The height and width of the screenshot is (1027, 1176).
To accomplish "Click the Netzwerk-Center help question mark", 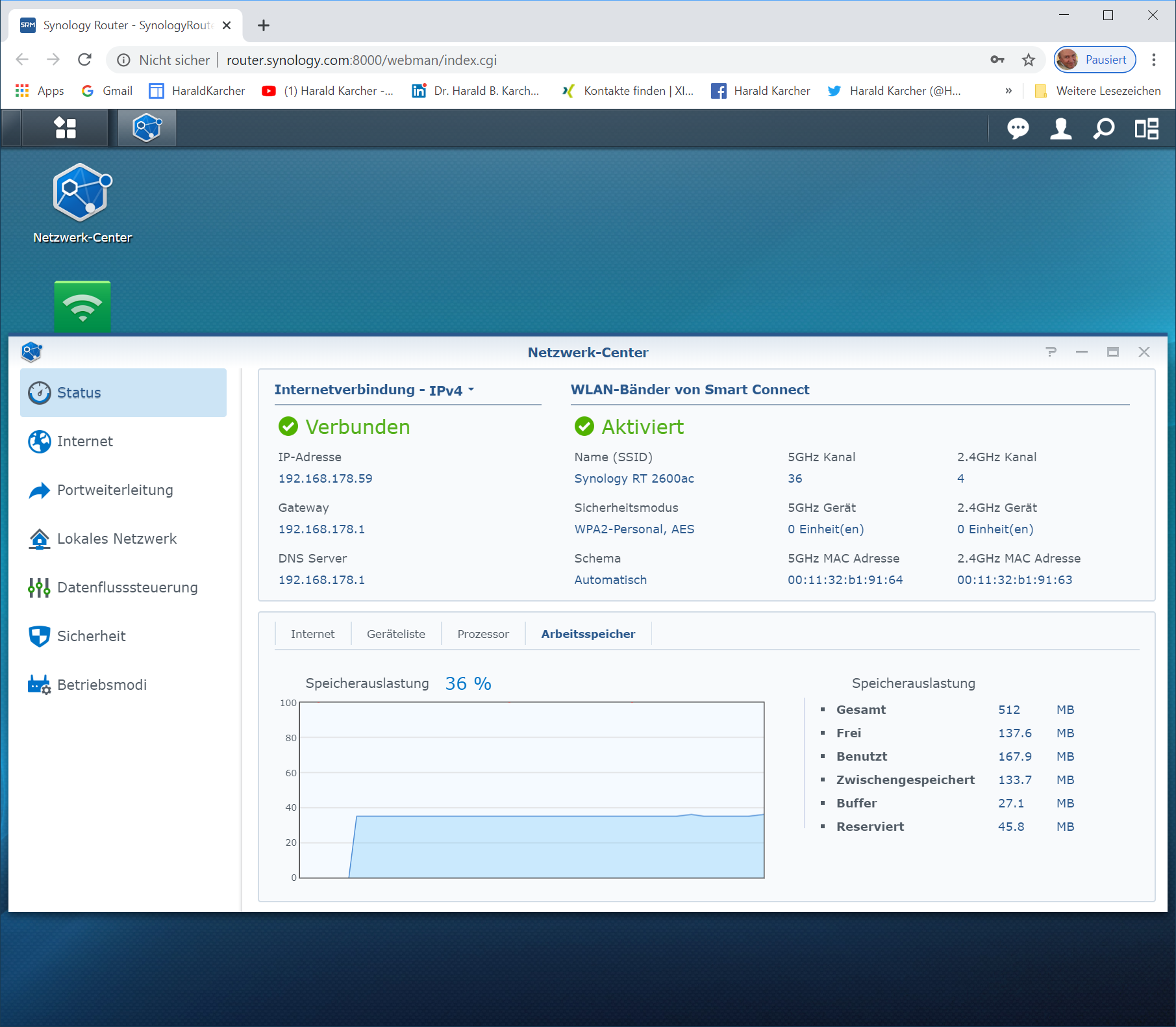I will click(1051, 352).
